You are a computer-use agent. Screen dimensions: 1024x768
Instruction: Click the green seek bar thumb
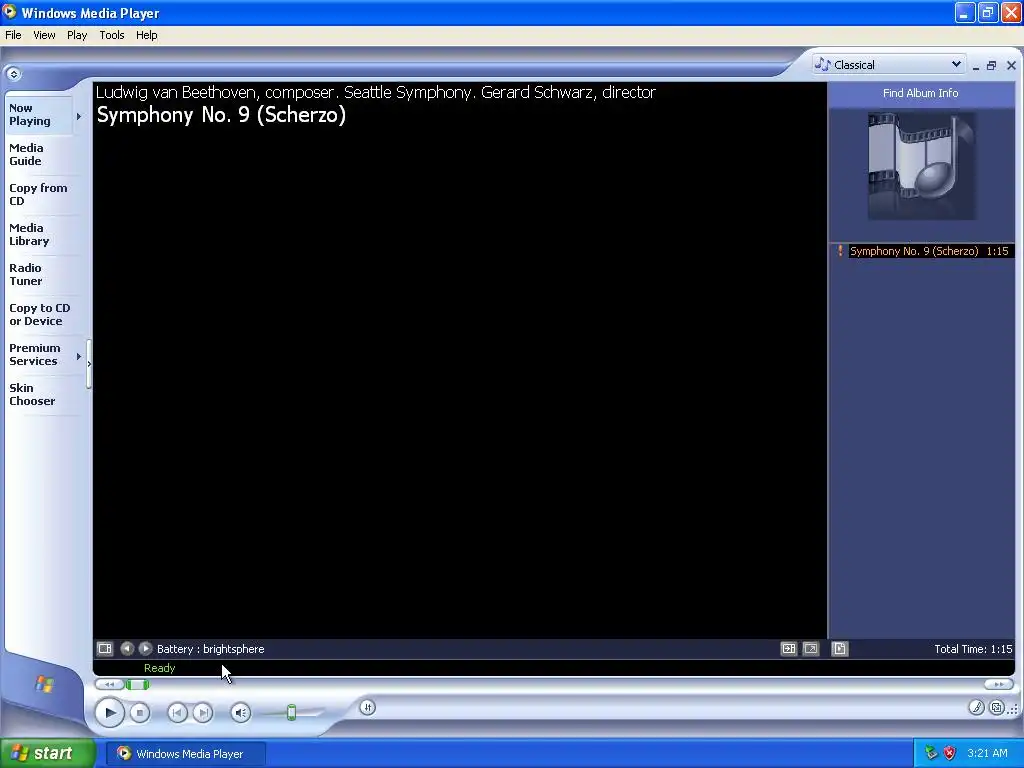137,684
